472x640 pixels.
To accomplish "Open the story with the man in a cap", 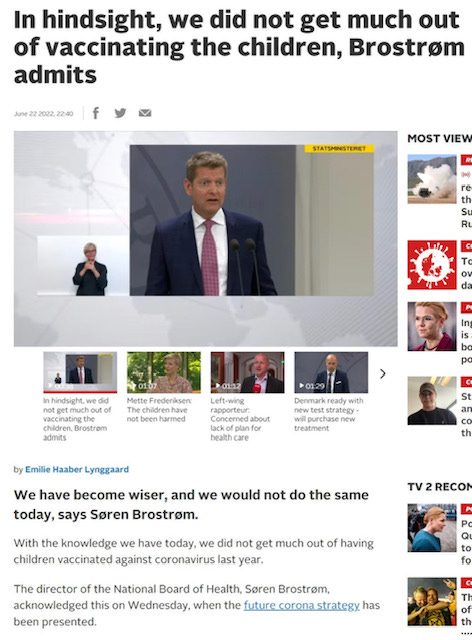I will [432, 401].
